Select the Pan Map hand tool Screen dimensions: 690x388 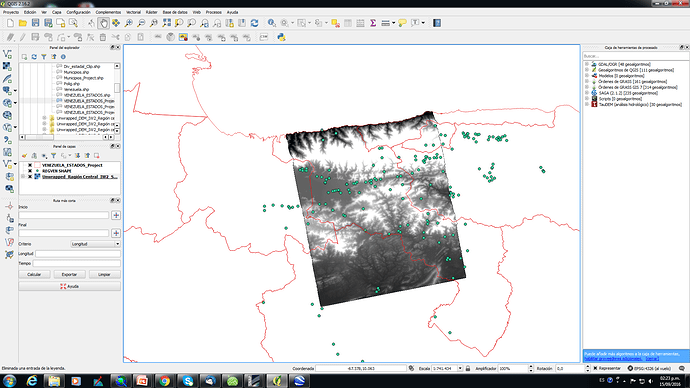click(103, 23)
